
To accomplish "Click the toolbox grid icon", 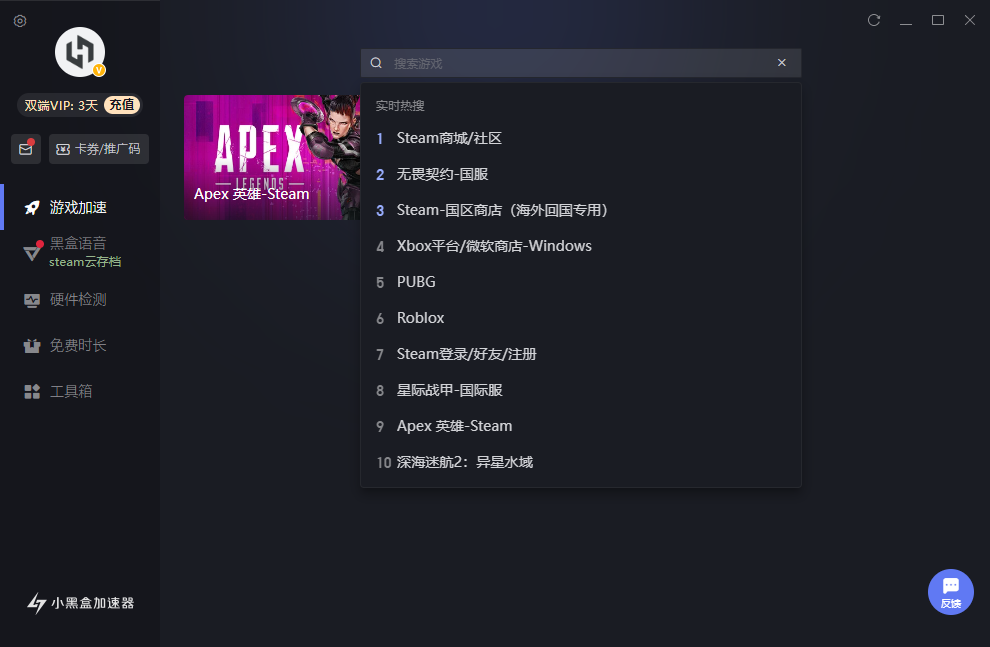I will pyautogui.click(x=32, y=392).
